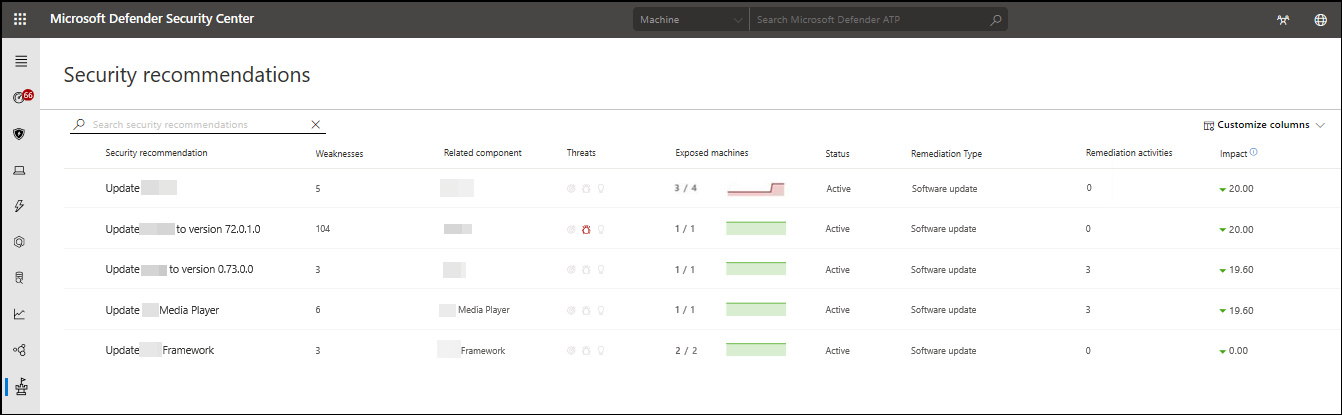The height and width of the screenshot is (415, 1342).
Task: Sort by Security recommendation column header
Action: click(157, 153)
